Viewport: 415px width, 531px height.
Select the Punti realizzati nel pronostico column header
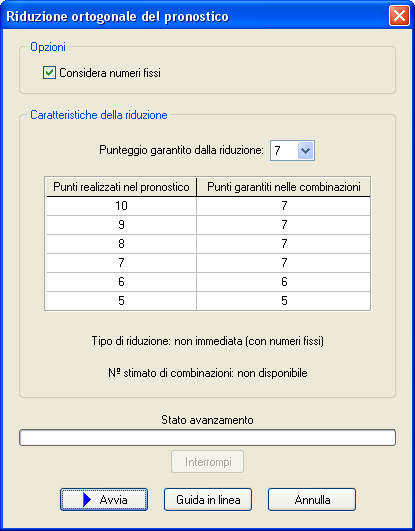click(x=121, y=187)
